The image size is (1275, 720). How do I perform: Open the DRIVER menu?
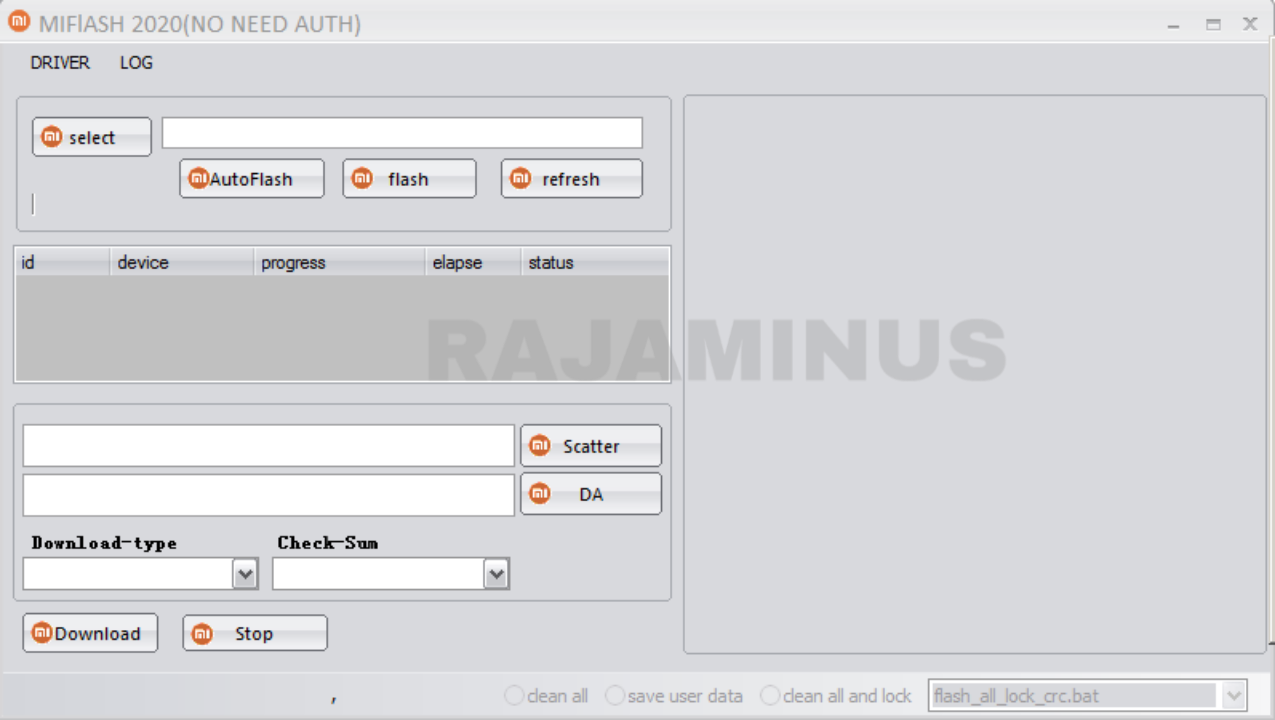60,62
